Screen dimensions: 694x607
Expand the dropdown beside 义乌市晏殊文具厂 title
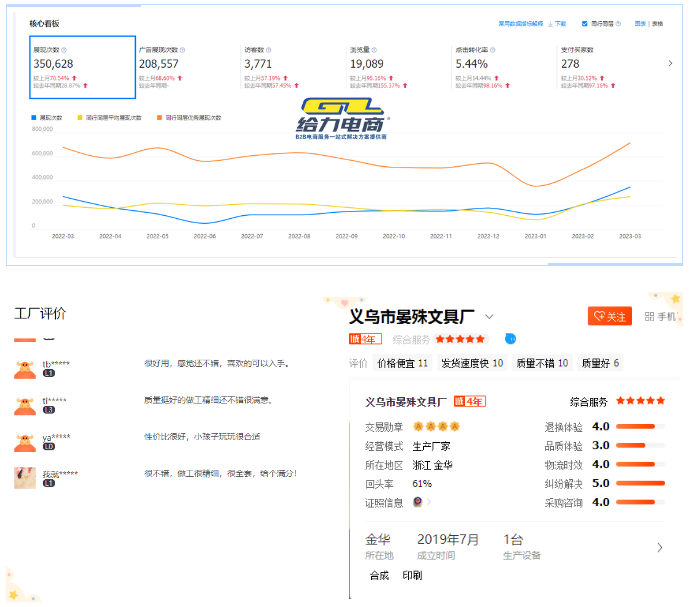(489, 317)
